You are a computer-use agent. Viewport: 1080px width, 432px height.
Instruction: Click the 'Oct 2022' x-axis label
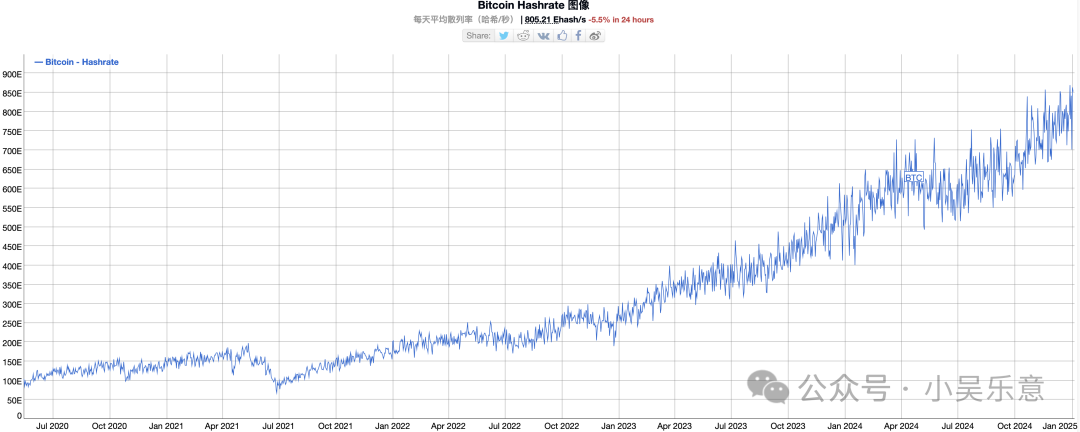561,426
